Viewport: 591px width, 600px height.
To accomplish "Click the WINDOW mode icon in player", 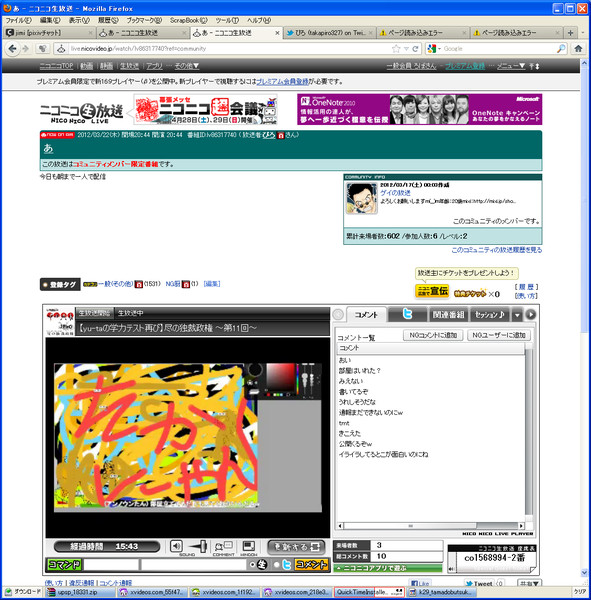I will click(x=249, y=546).
